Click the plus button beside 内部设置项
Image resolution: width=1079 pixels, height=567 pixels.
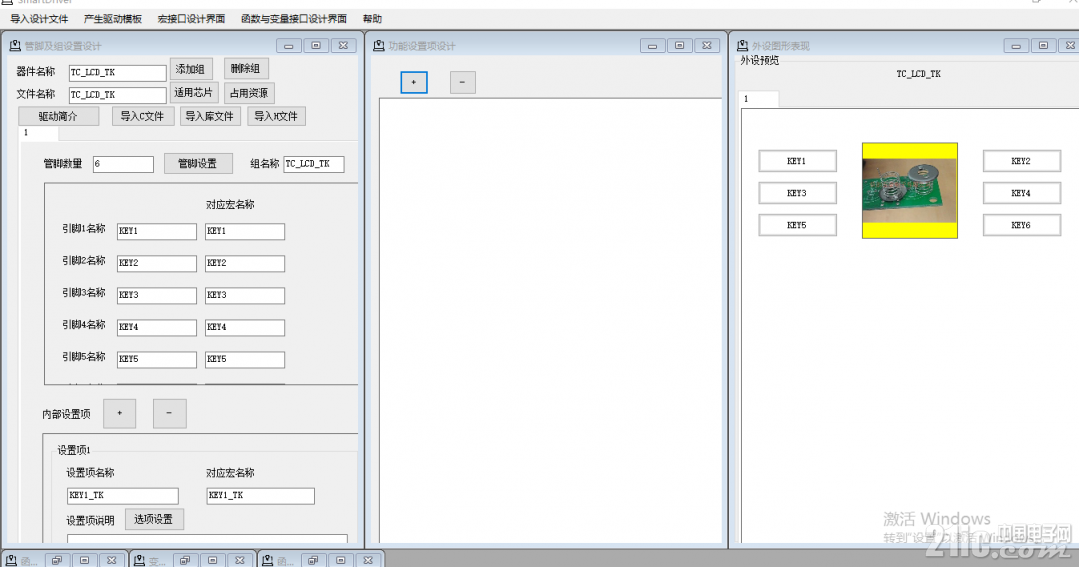pyautogui.click(x=120, y=414)
